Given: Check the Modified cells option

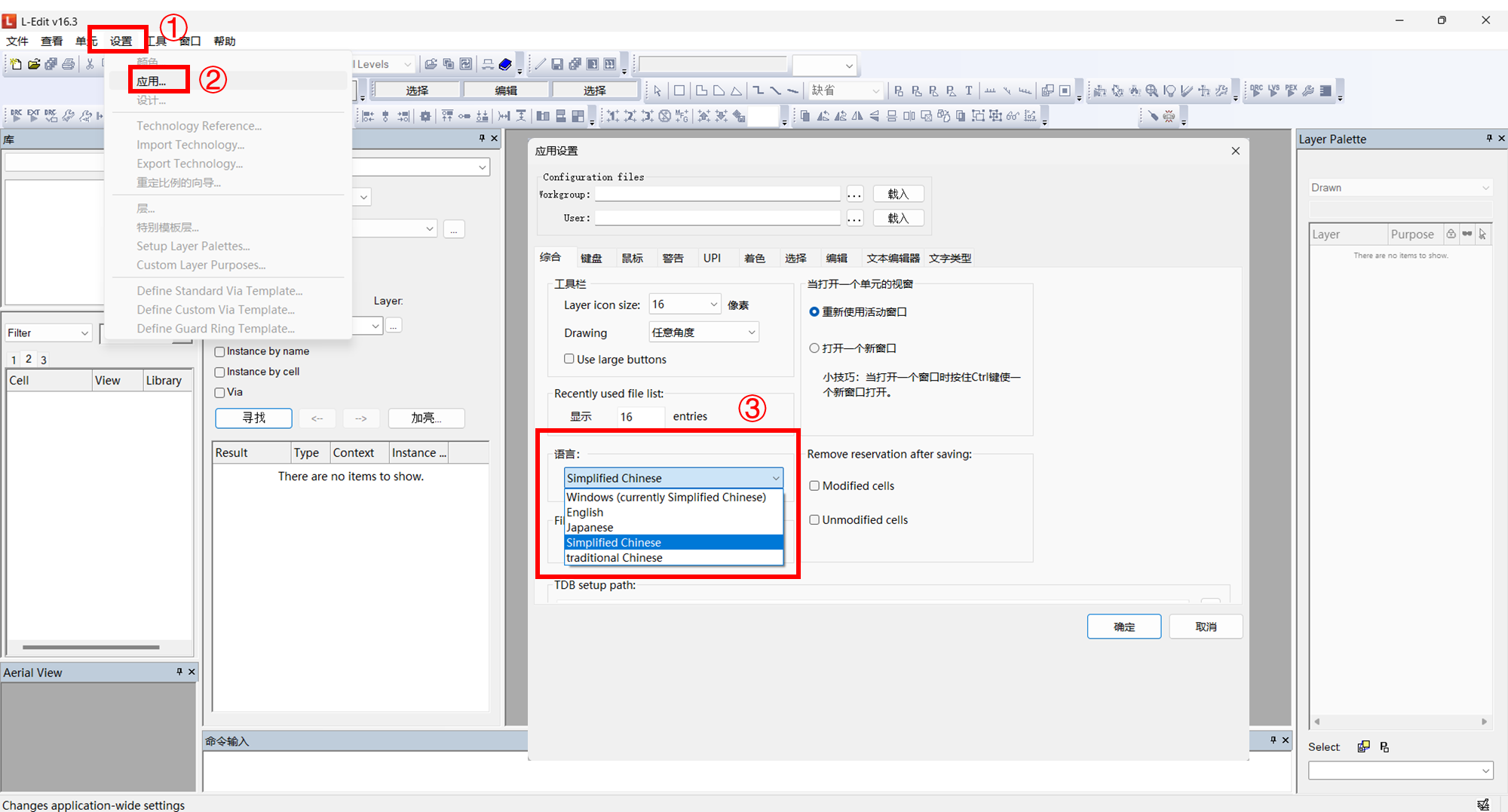Looking at the screenshot, I should tap(814, 486).
